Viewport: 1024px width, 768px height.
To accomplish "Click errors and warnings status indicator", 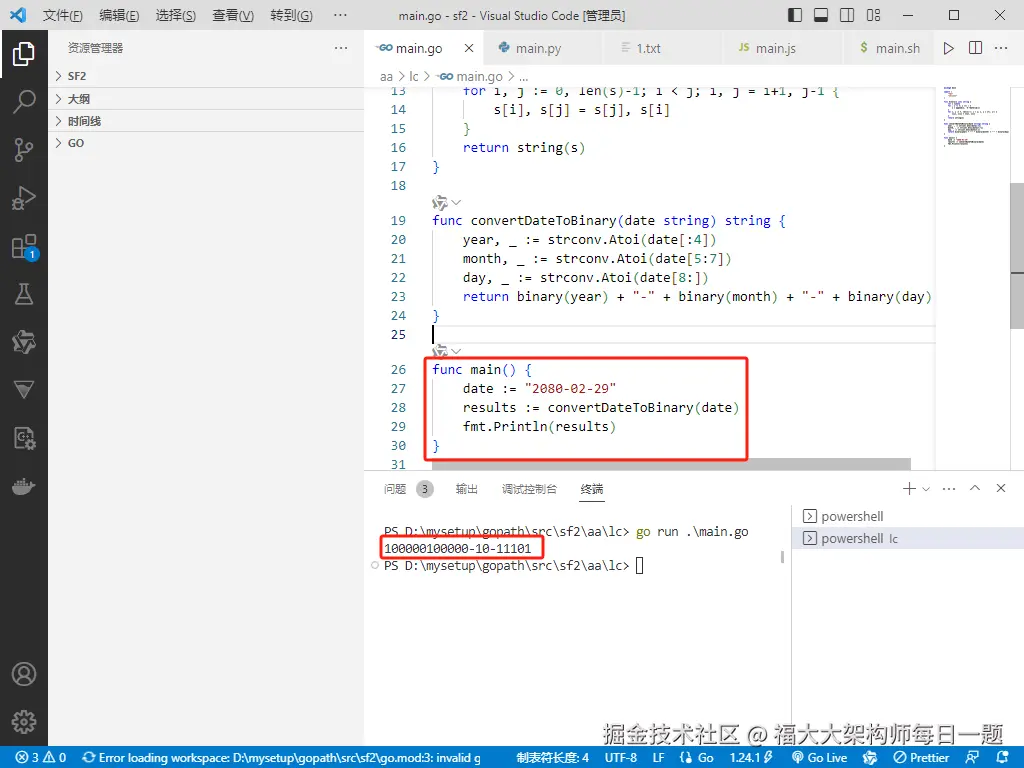I will (40, 758).
